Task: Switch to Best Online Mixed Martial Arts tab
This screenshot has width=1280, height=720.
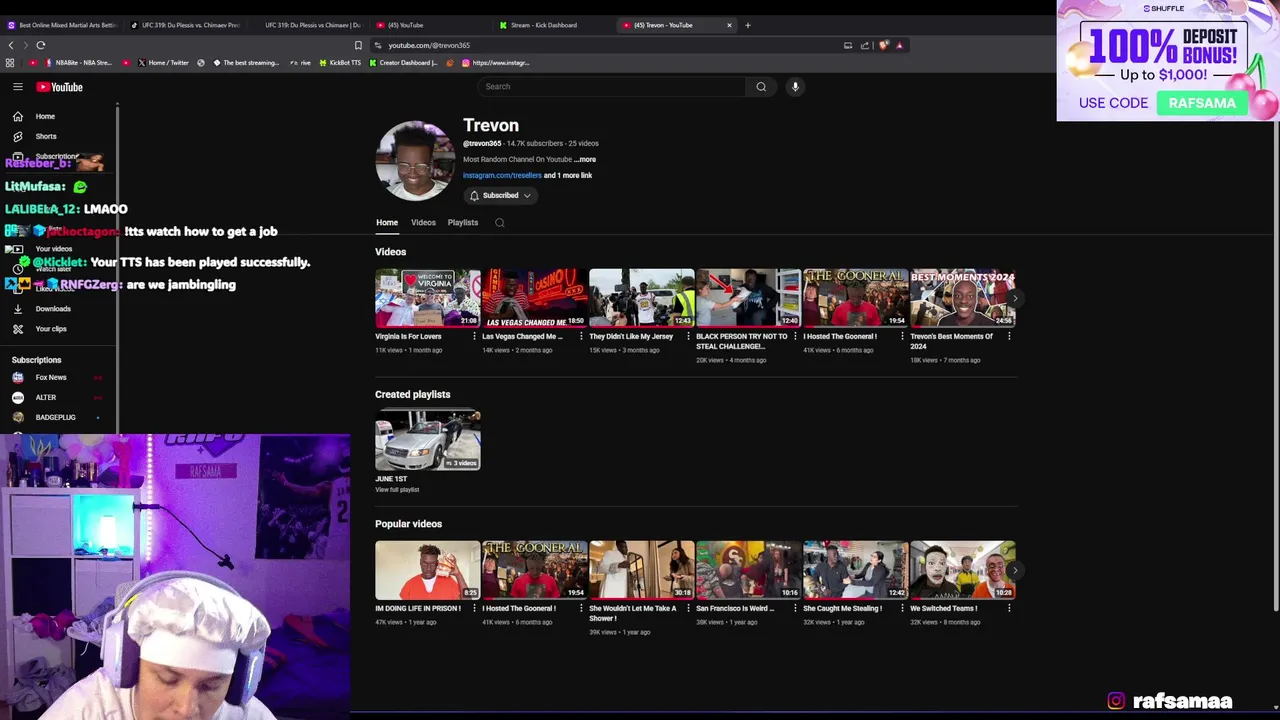Action: [62, 25]
